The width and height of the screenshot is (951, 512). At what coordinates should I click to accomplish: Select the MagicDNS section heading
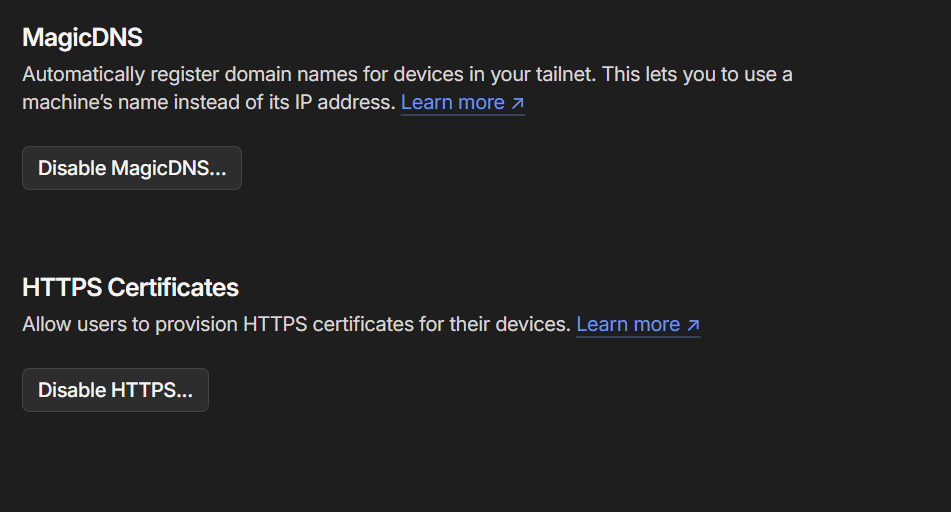pos(82,38)
